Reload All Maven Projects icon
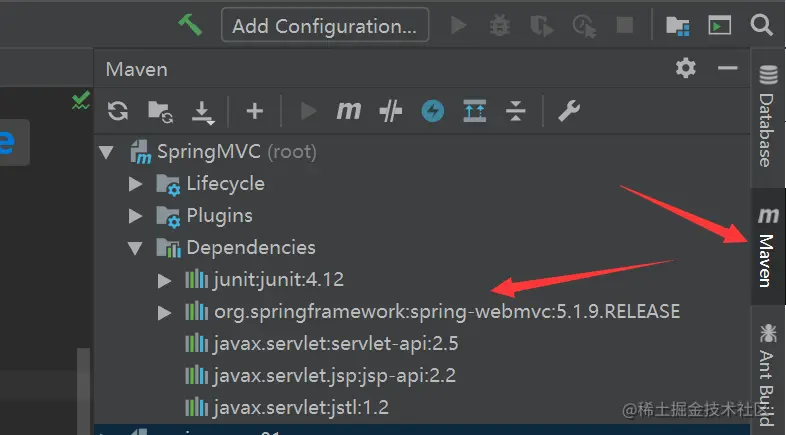786x435 pixels. [118, 111]
